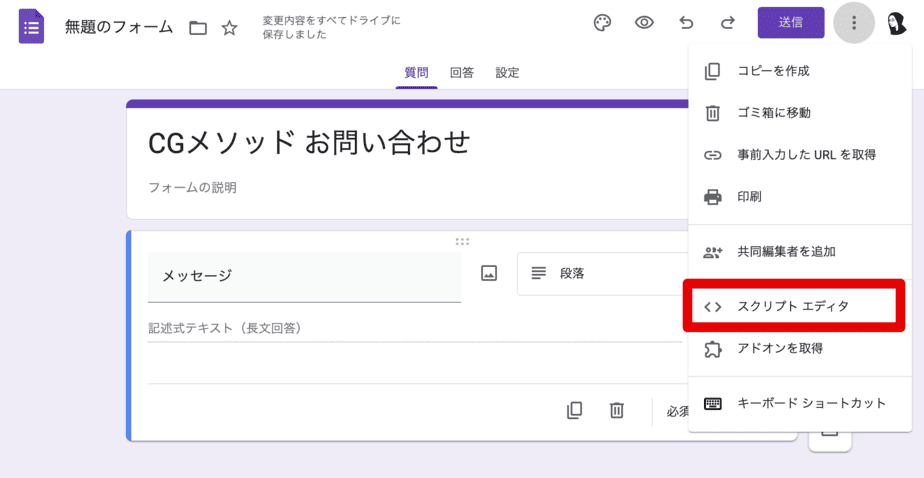Click the Google Forms home icon
The height and width of the screenshot is (478, 924).
31,26
